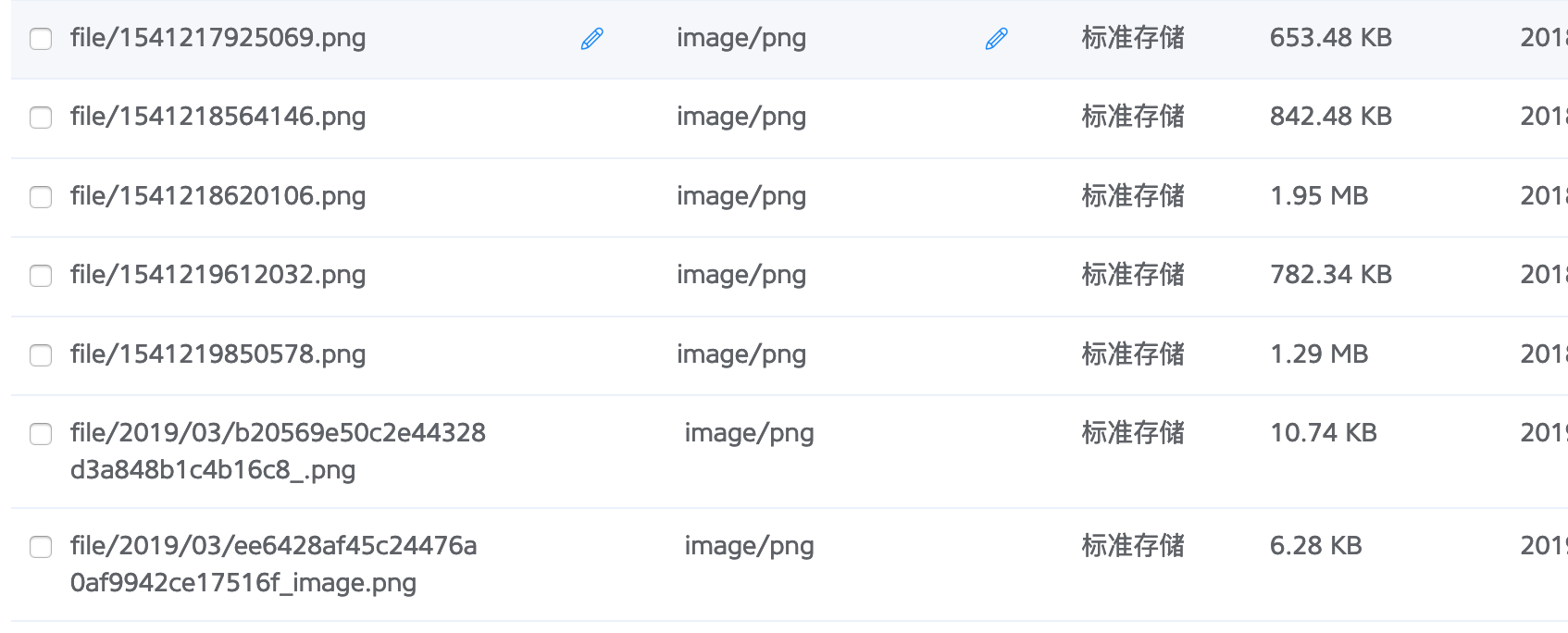Tick the checkbox for file/1541218564146.png
1568x633 pixels.
[41, 118]
